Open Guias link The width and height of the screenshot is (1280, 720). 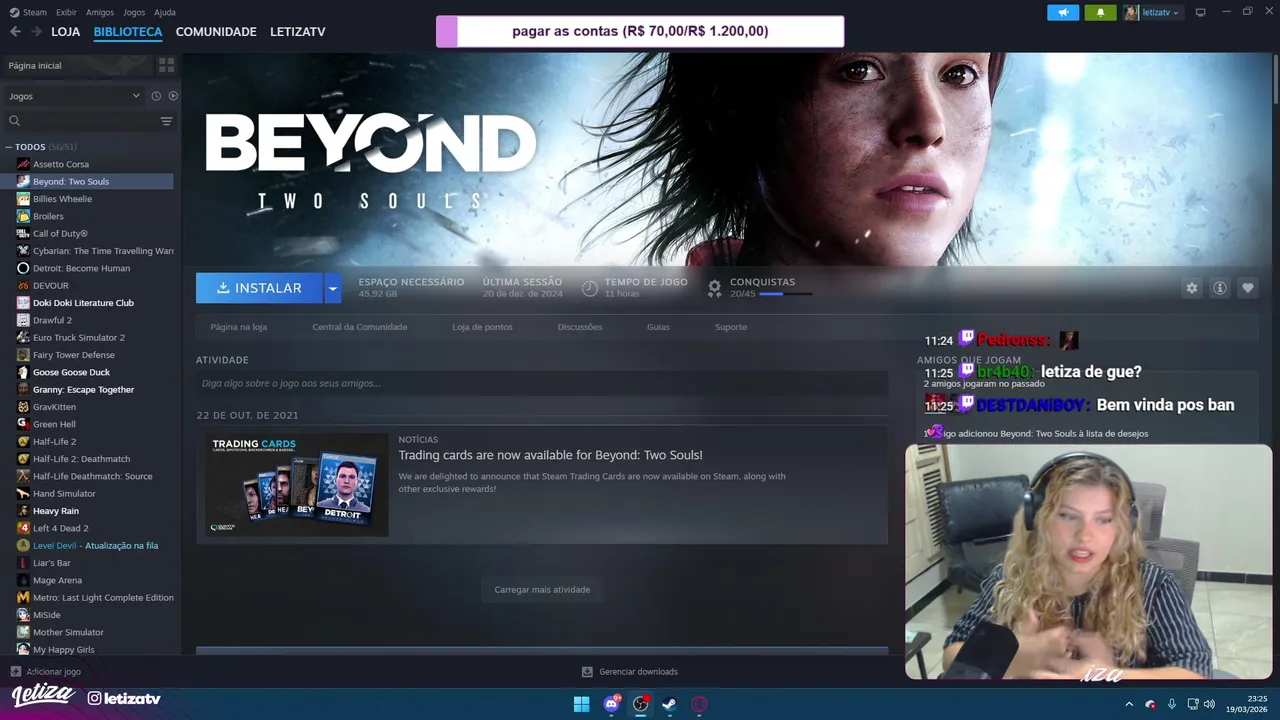(x=658, y=327)
